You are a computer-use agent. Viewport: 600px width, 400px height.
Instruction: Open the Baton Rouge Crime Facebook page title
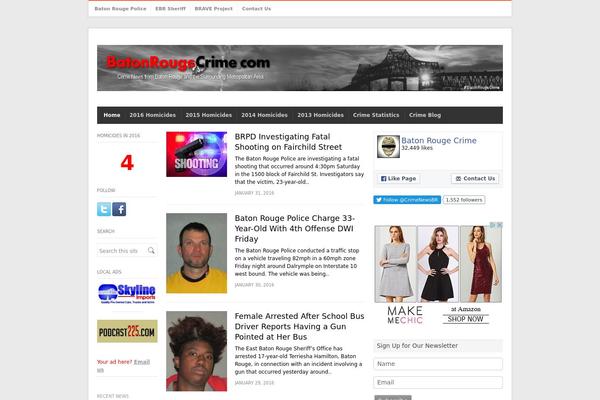click(439, 140)
